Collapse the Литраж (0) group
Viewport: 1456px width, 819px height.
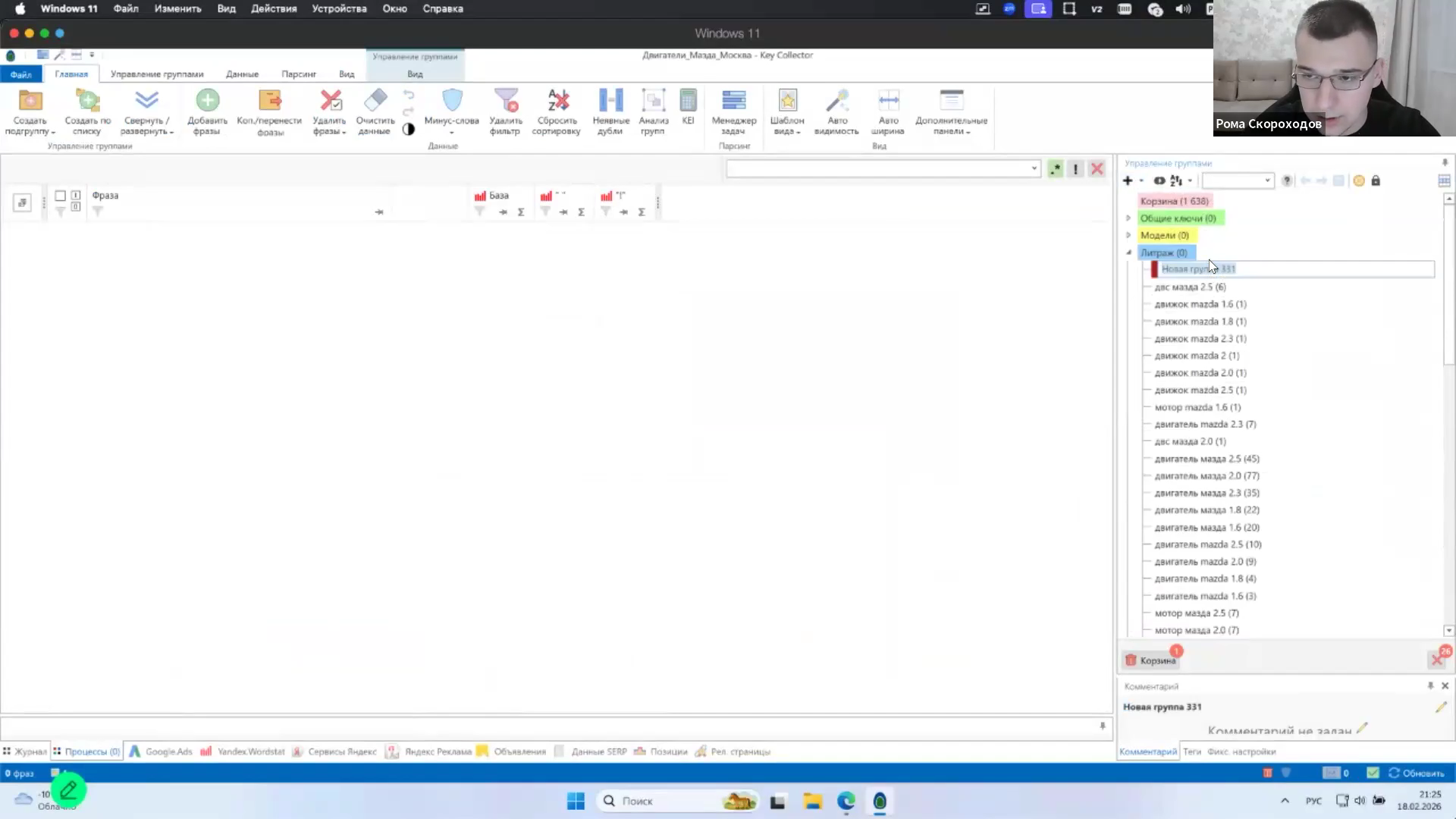tap(1128, 253)
